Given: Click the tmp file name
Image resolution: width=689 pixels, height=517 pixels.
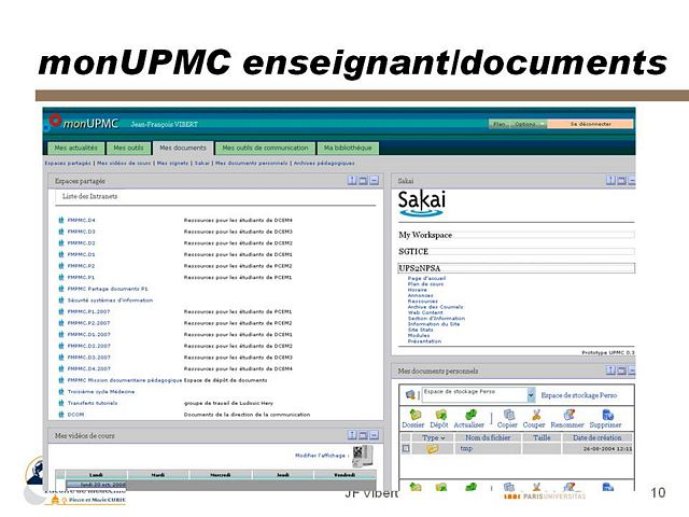Looking at the screenshot, I should pos(466,448).
